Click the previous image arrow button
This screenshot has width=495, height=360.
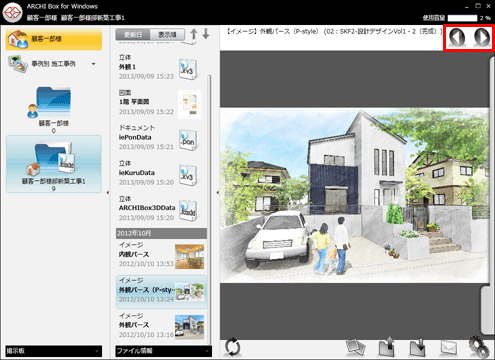coord(457,37)
